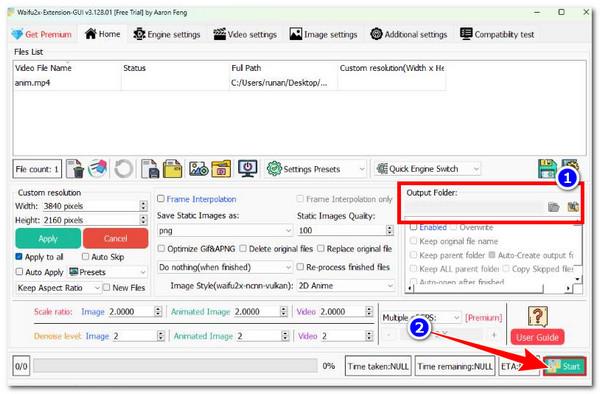Screen dimensions: 600x394
Task: Enable the Auto Skip checkbox
Action: 85,257
